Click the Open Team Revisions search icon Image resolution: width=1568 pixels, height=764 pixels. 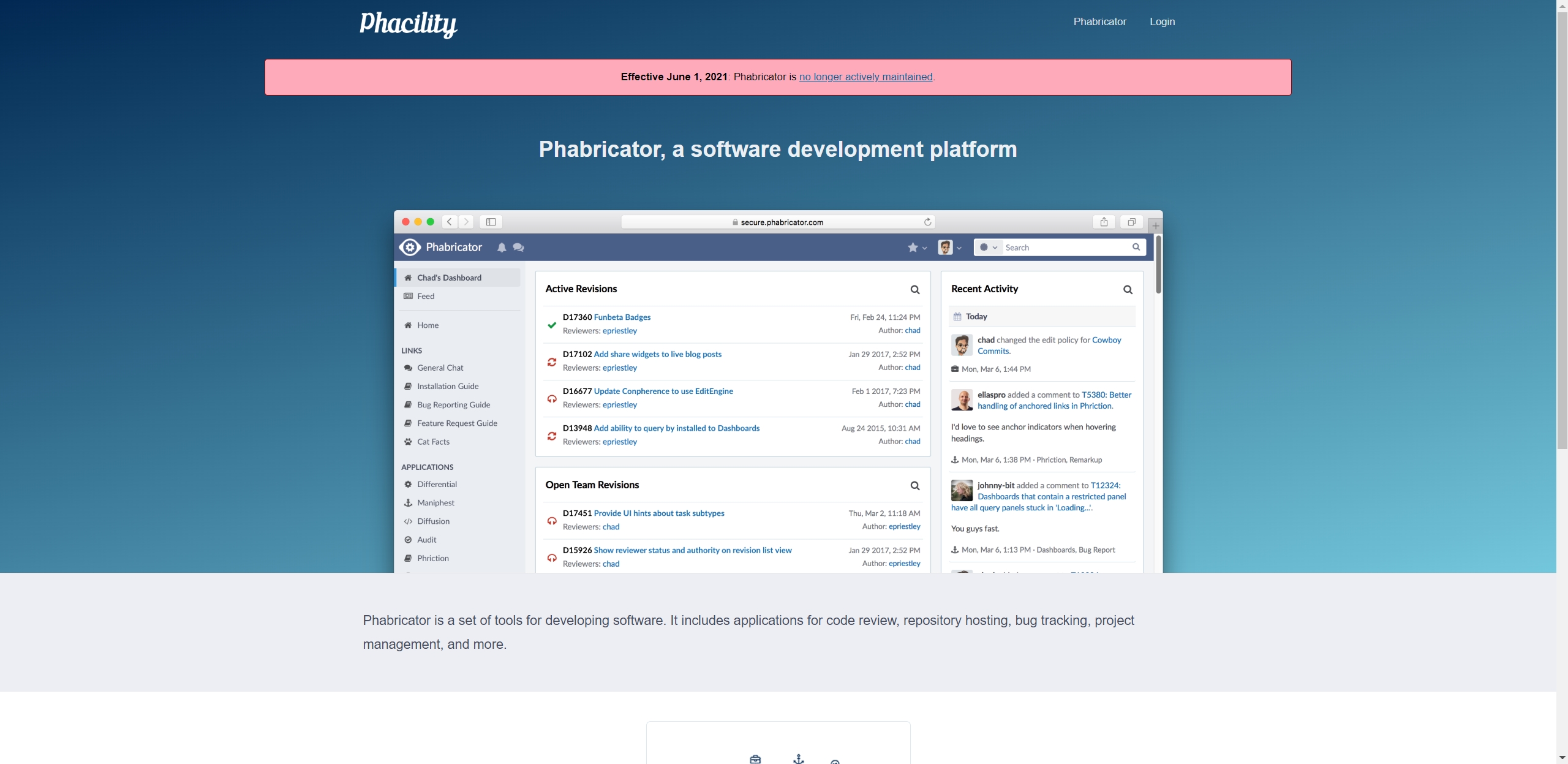click(x=914, y=486)
